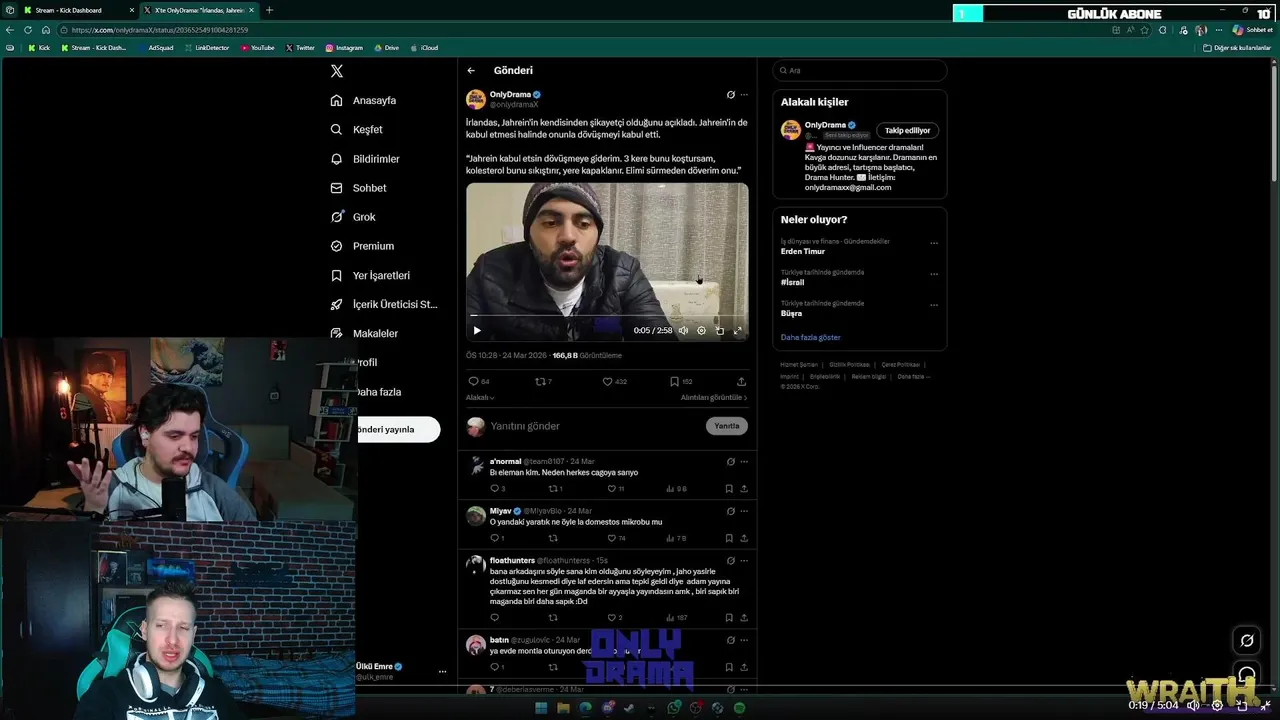Open Yer İşaretleri bookmarks
The image size is (1280, 720).
point(370,275)
